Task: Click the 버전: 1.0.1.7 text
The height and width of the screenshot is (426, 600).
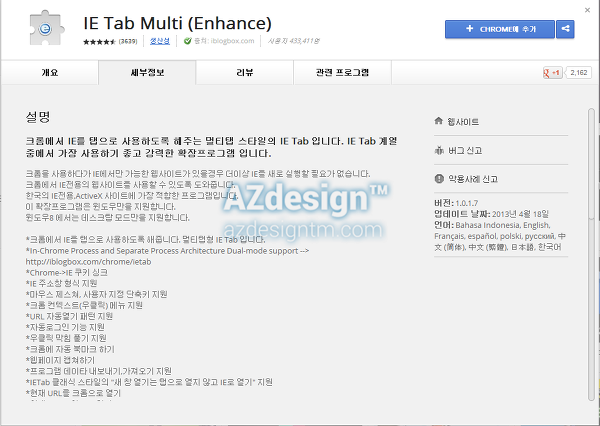Action: point(456,203)
